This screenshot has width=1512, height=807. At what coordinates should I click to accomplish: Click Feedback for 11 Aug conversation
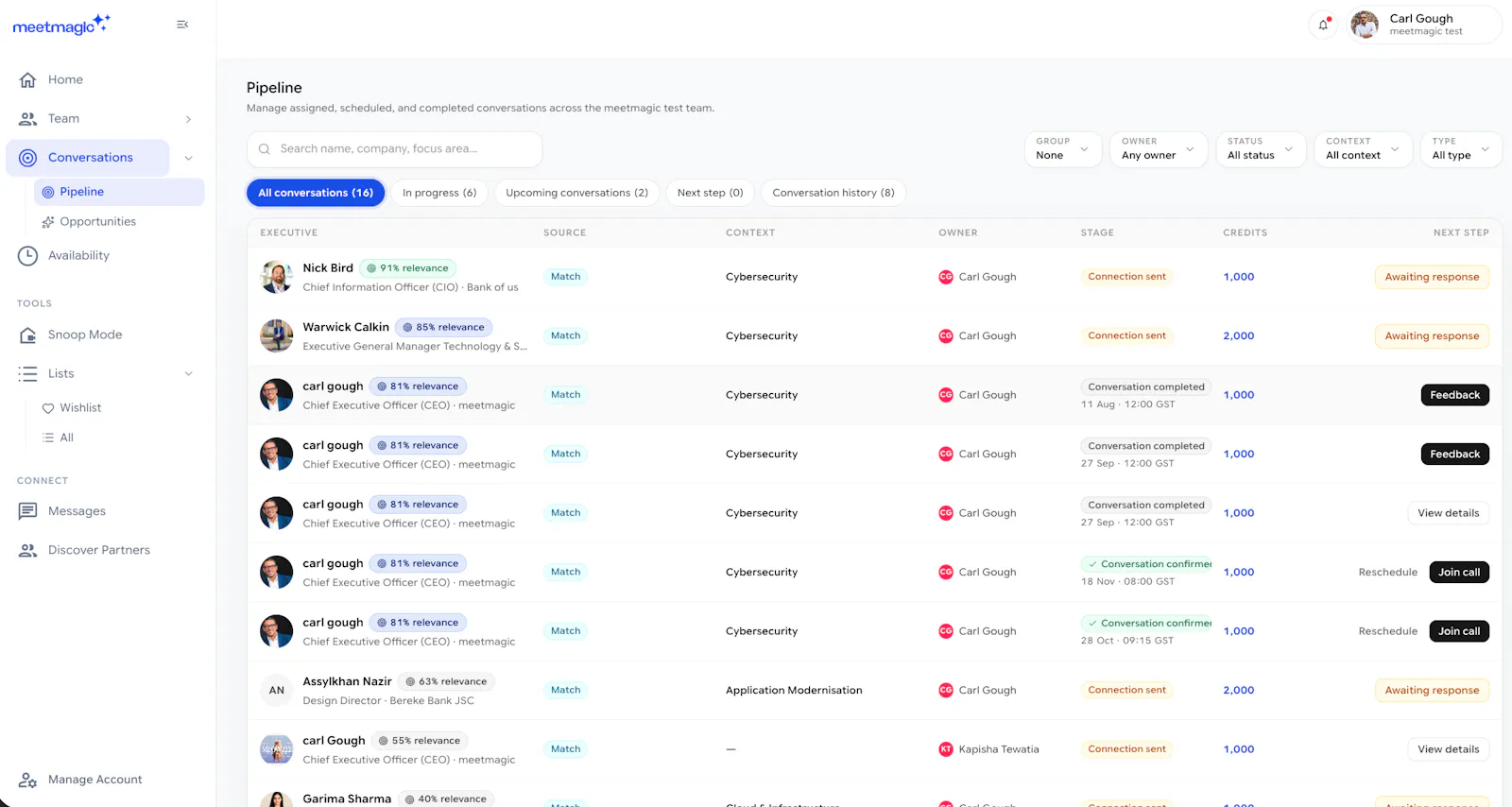1454,395
